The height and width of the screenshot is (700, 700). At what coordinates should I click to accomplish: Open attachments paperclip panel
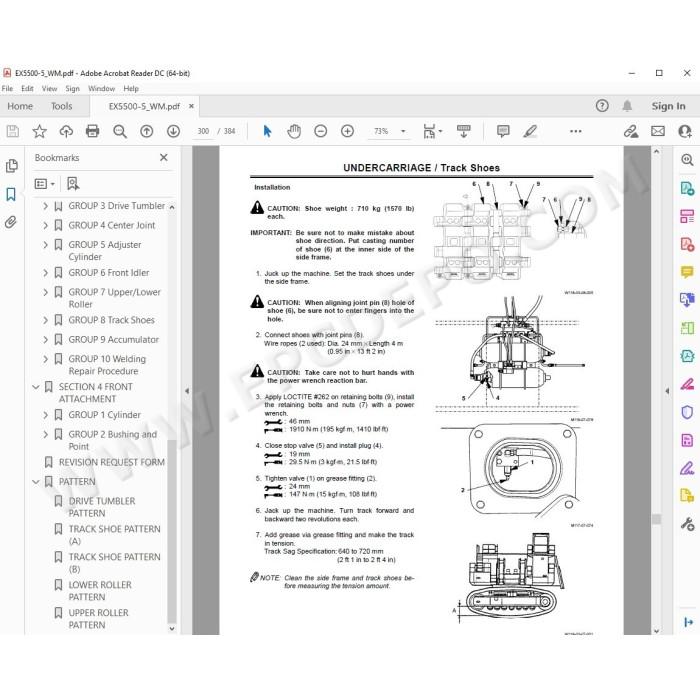11,222
